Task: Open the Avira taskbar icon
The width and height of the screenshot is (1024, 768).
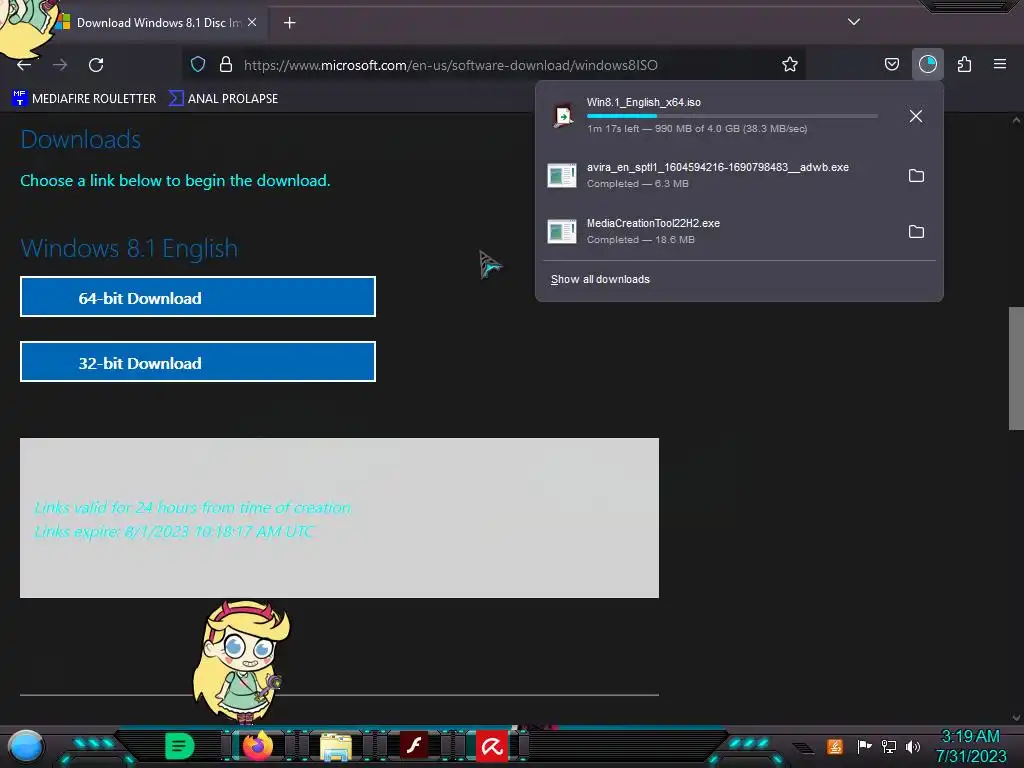Action: click(x=492, y=746)
